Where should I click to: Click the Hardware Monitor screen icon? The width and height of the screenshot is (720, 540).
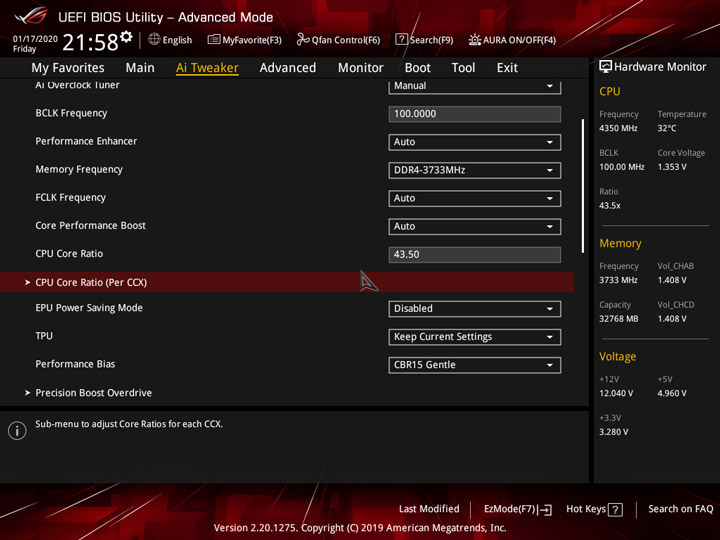pyautogui.click(x=605, y=67)
